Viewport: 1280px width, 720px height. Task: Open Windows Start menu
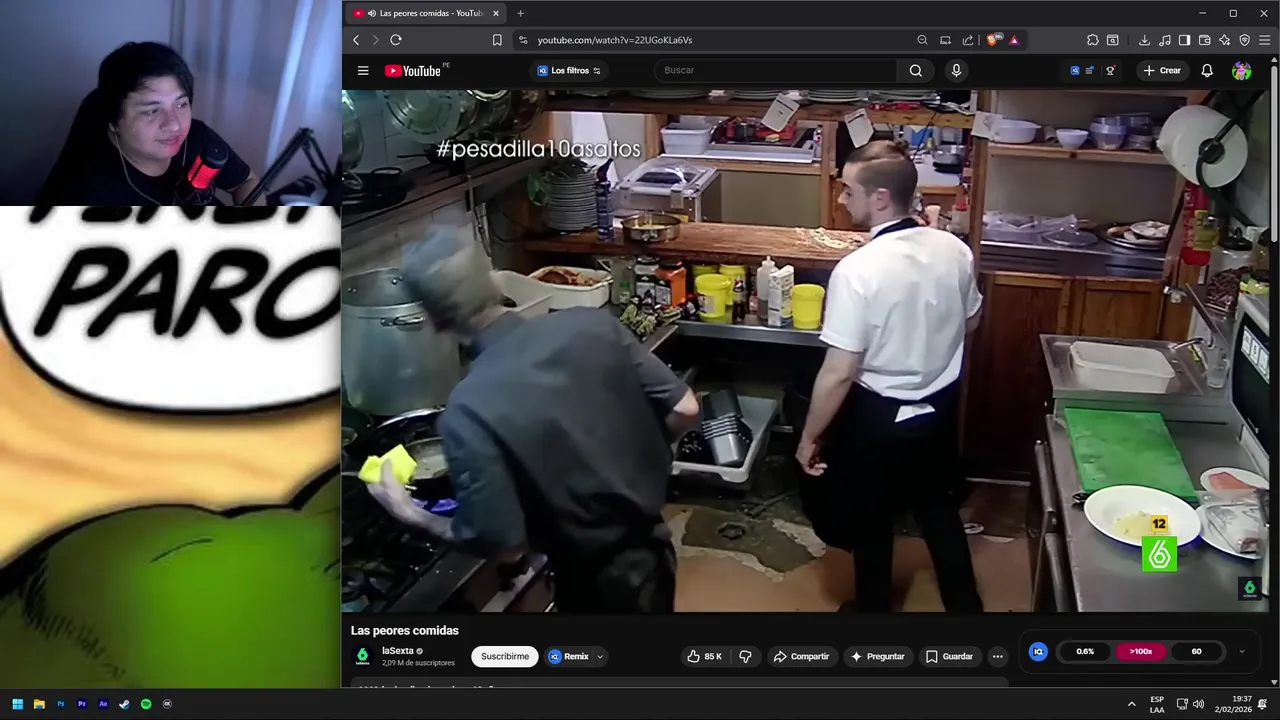pyautogui.click(x=17, y=704)
